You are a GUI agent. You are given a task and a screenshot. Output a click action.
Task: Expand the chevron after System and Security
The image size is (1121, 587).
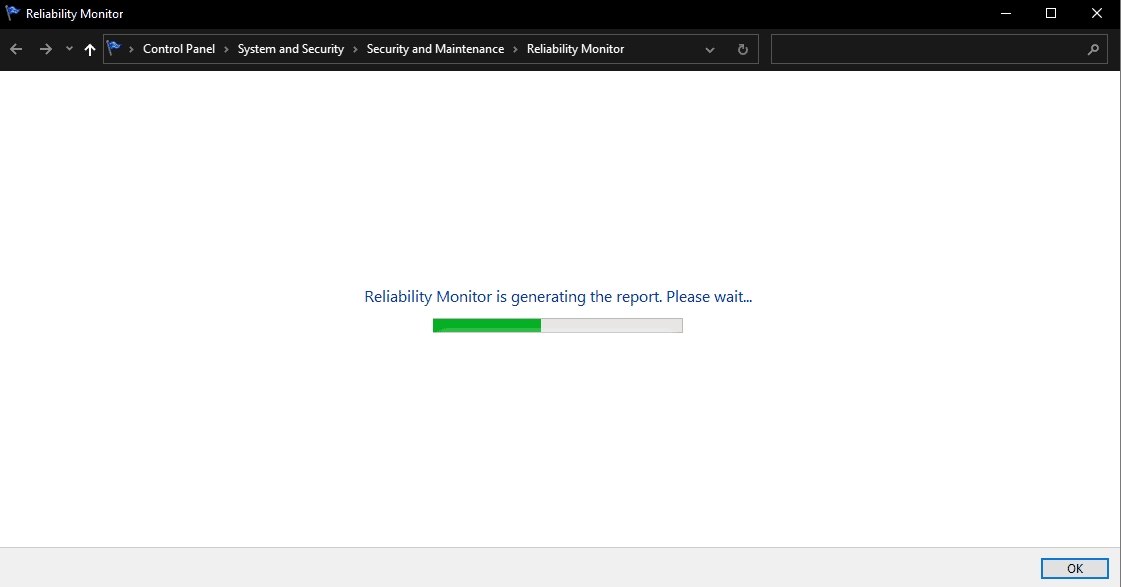tap(356, 48)
